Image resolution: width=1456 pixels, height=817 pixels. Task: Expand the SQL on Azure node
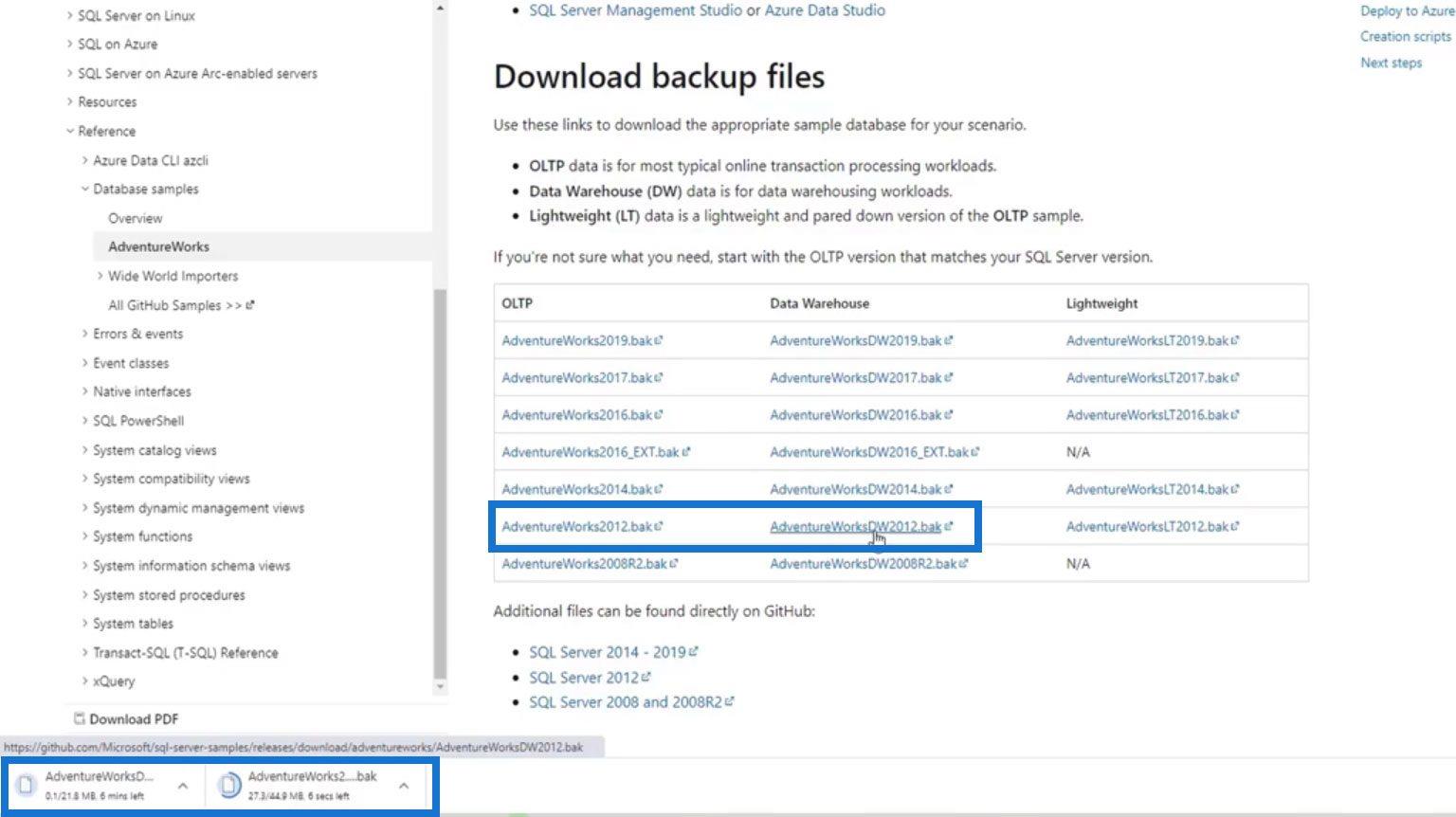point(69,44)
